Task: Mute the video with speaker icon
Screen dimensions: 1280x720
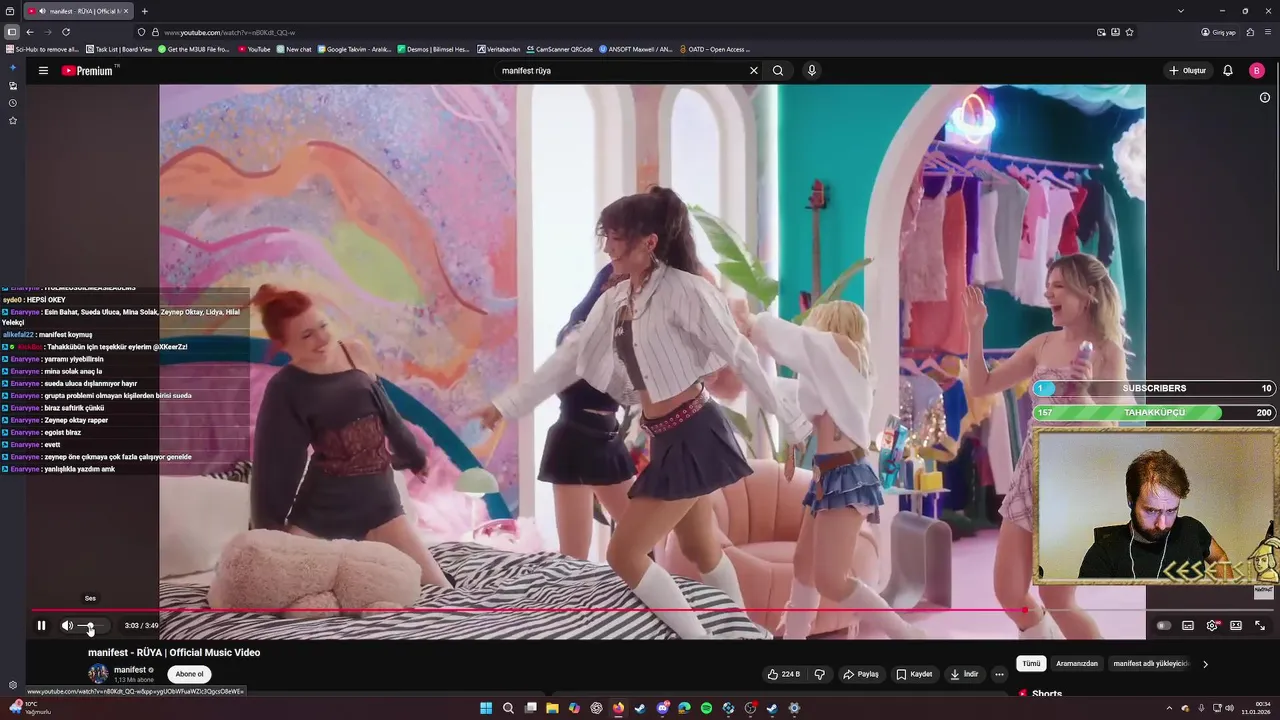Action: coord(67,626)
